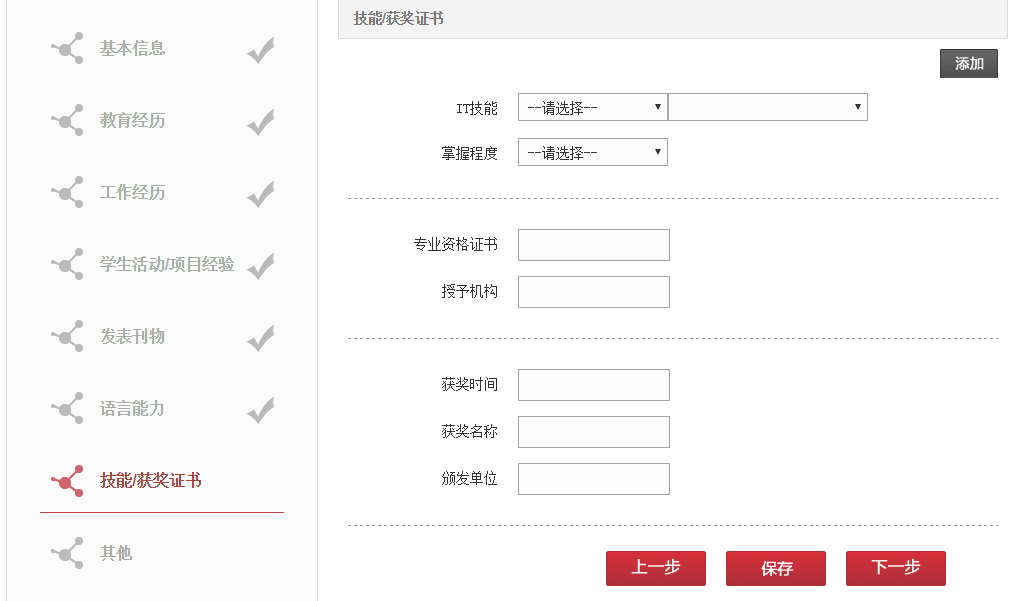Screen dimensions: 1024x601
Task: Open the 语言能力 section
Action: (132, 409)
